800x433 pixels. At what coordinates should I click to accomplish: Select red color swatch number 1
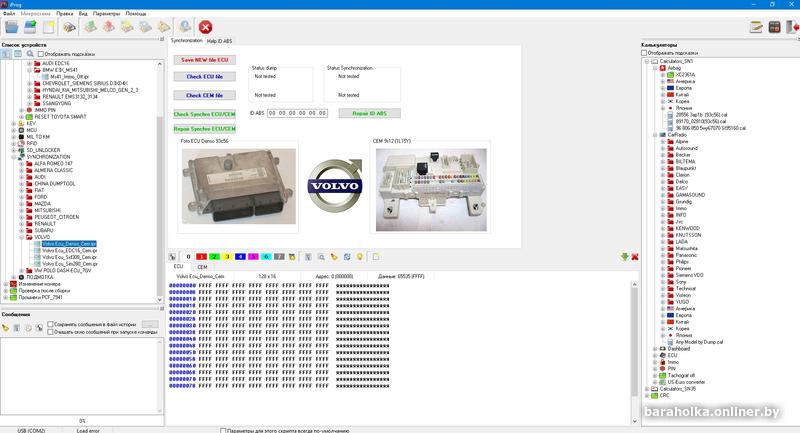click(x=201, y=256)
